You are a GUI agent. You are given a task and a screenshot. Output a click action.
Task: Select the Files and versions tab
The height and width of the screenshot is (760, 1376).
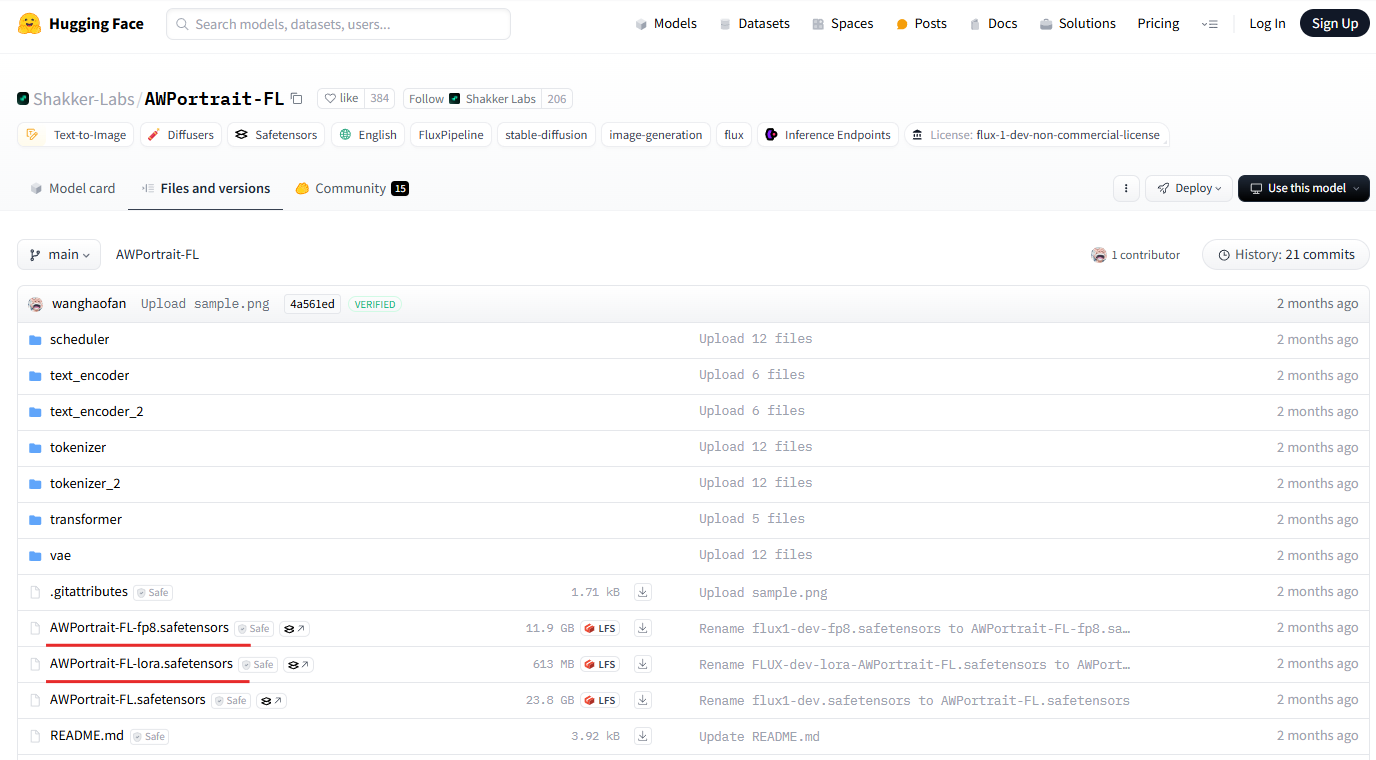click(x=205, y=188)
